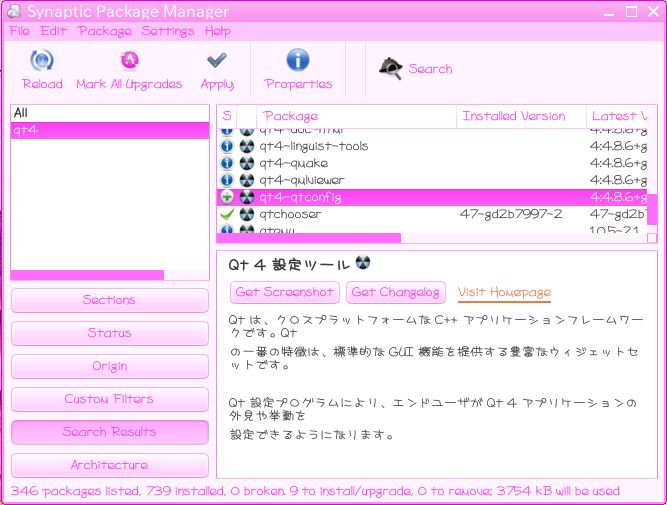Select the qt4-linguist-tools package name

click(314, 146)
